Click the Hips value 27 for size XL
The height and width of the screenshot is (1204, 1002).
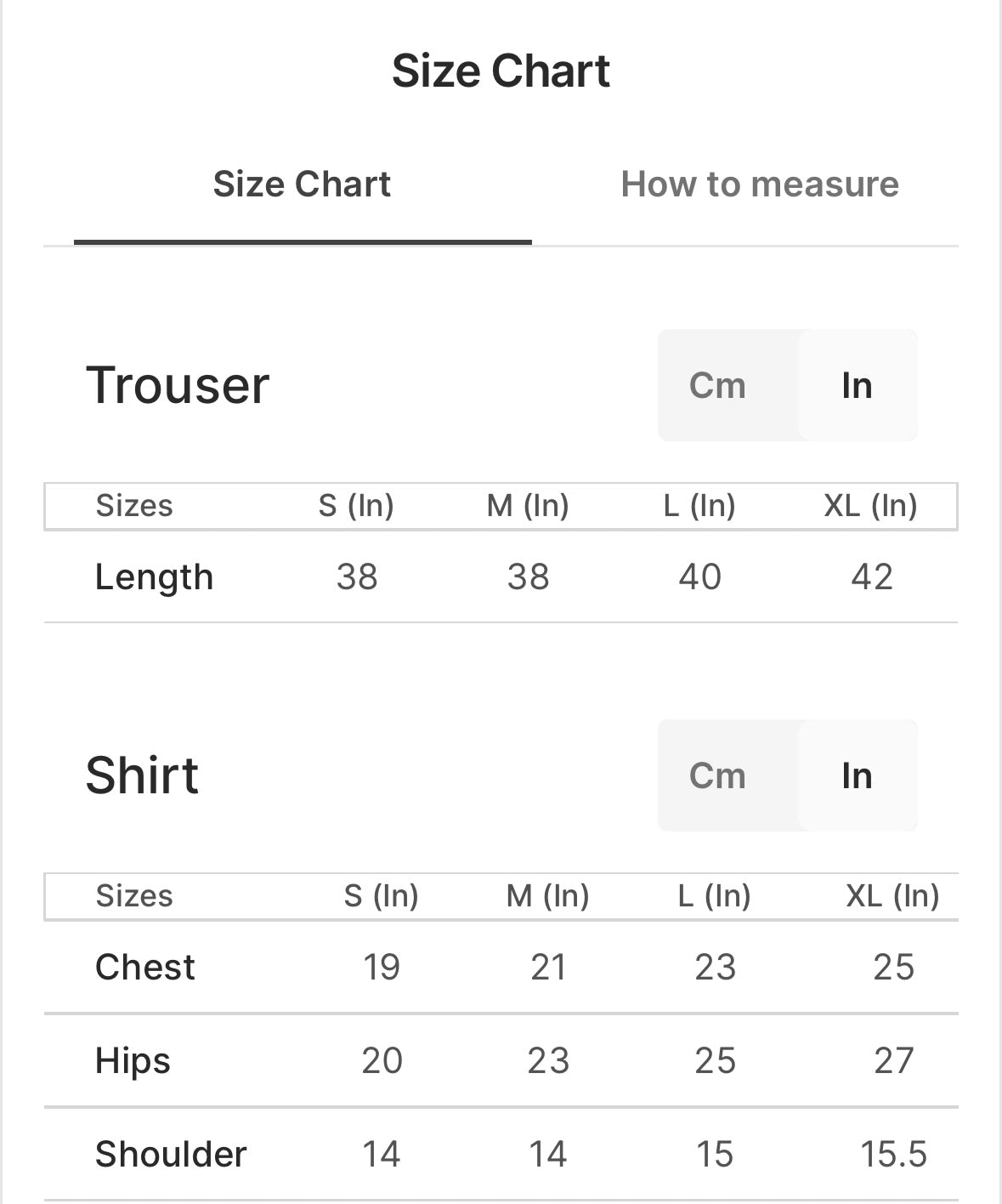pos(893,1061)
